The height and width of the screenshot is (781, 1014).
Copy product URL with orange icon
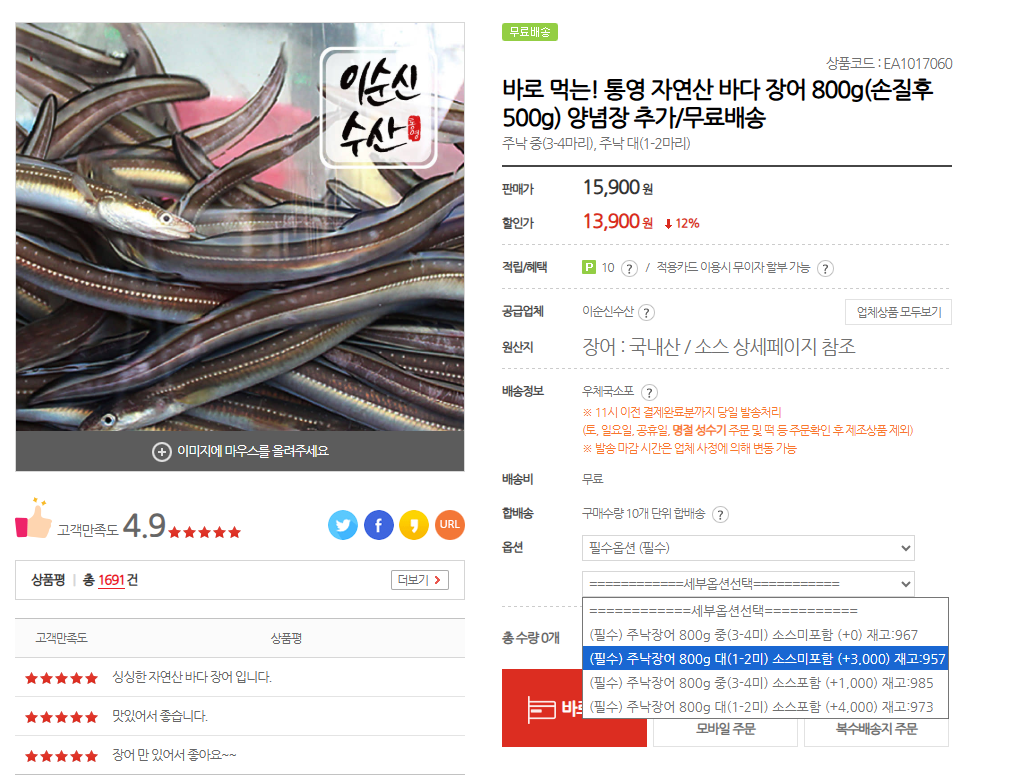[x=449, y=524]
